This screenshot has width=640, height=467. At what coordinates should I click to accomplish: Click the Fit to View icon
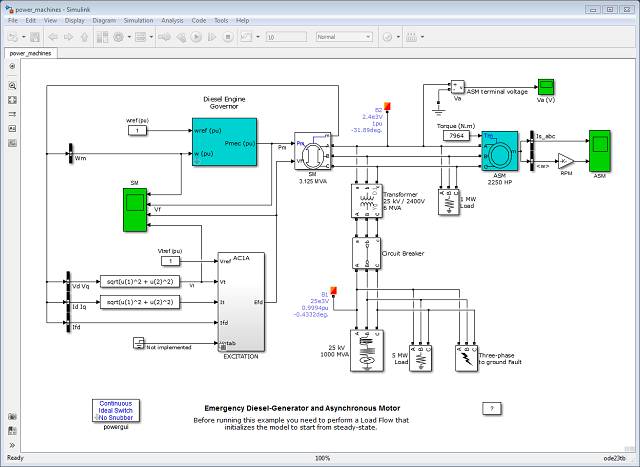coord(13,100)
